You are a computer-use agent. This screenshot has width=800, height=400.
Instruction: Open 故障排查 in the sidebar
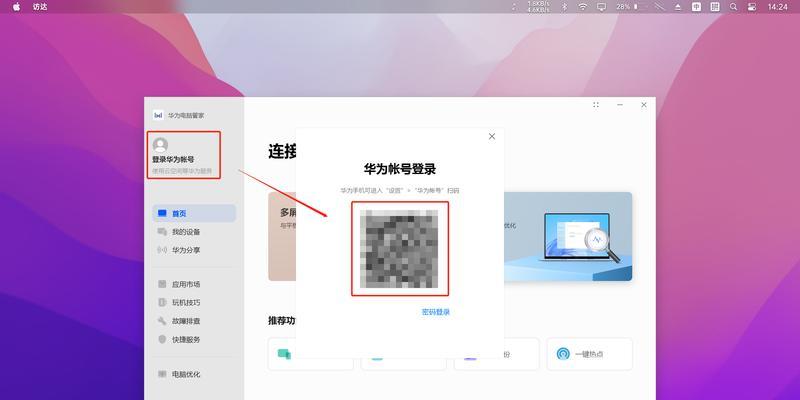[194, 321]
